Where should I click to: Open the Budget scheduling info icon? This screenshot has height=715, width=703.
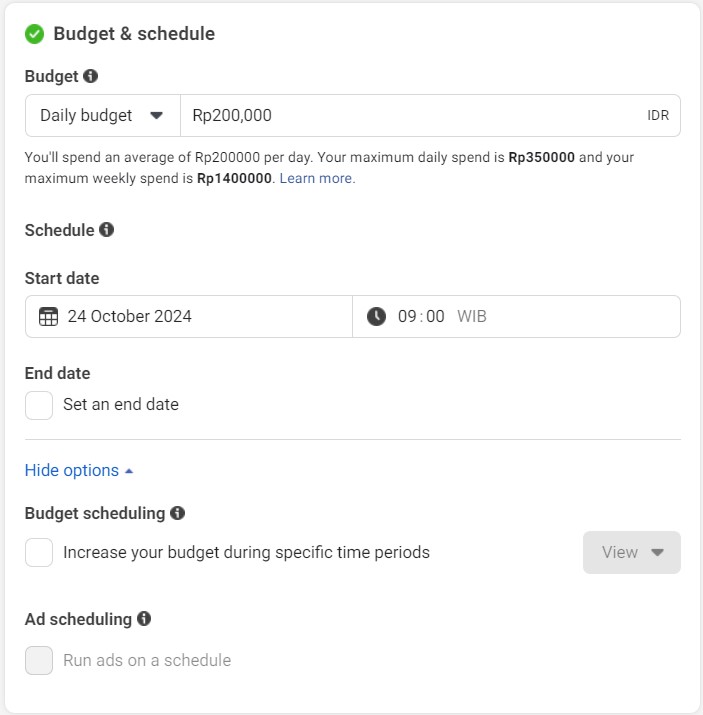(177, 513)
